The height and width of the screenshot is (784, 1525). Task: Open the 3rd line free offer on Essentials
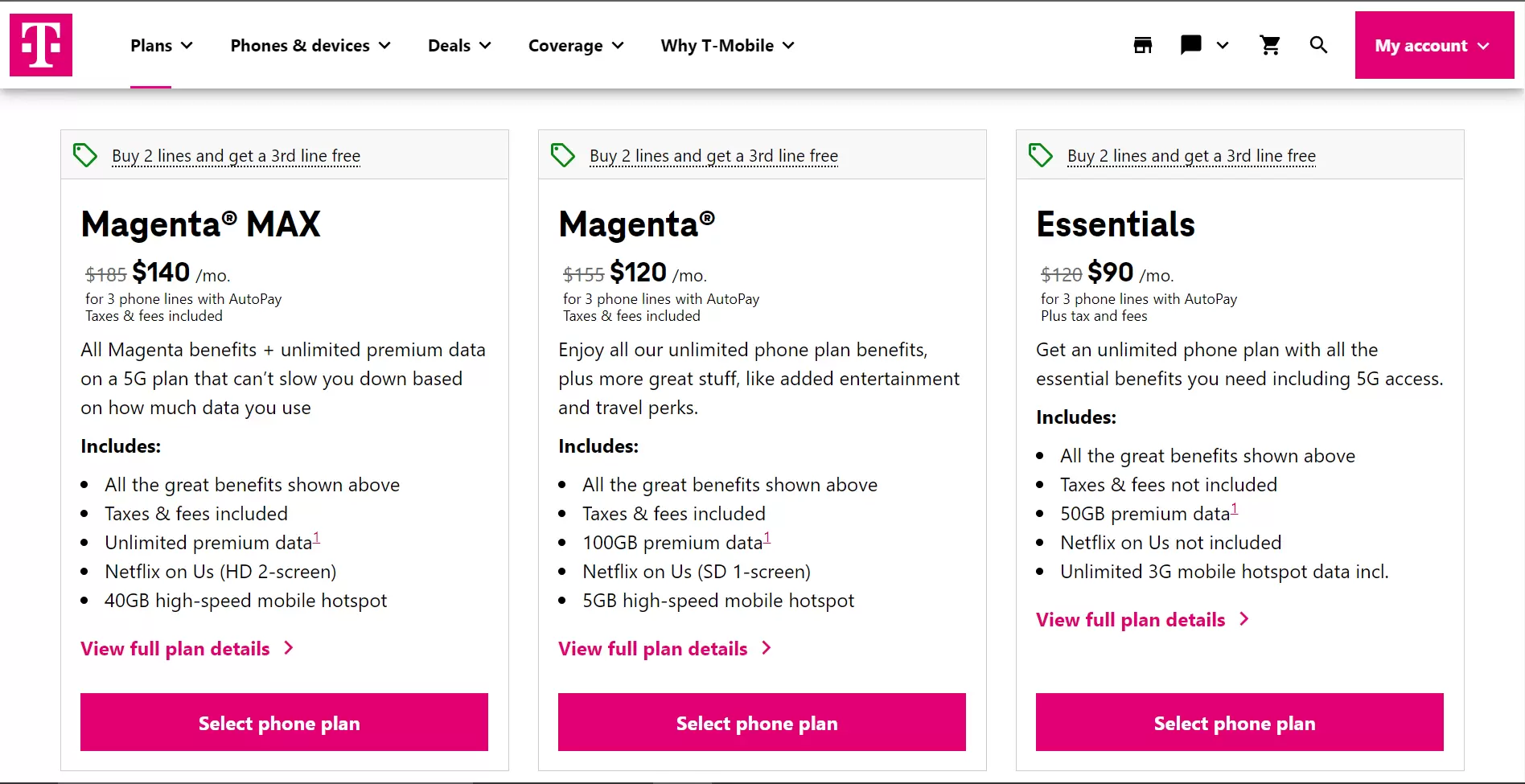click(x=1190, y=155)
